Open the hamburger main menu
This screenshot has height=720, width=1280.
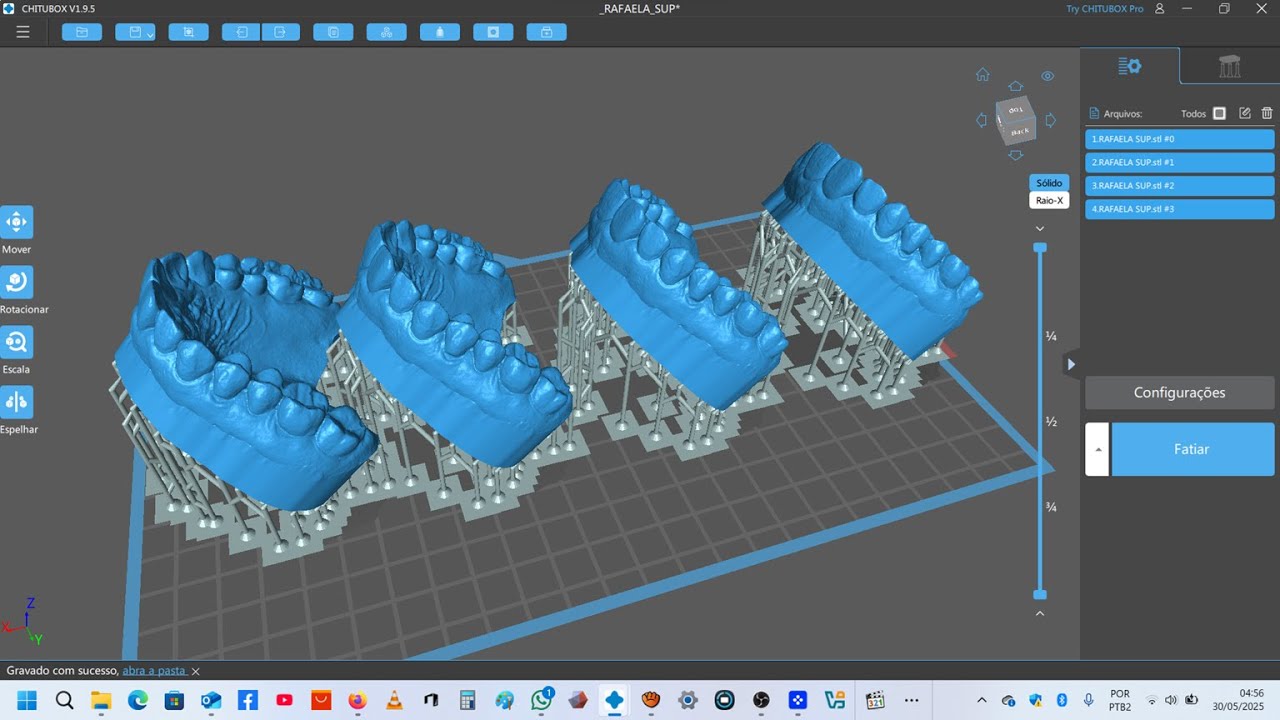point(23,32)
